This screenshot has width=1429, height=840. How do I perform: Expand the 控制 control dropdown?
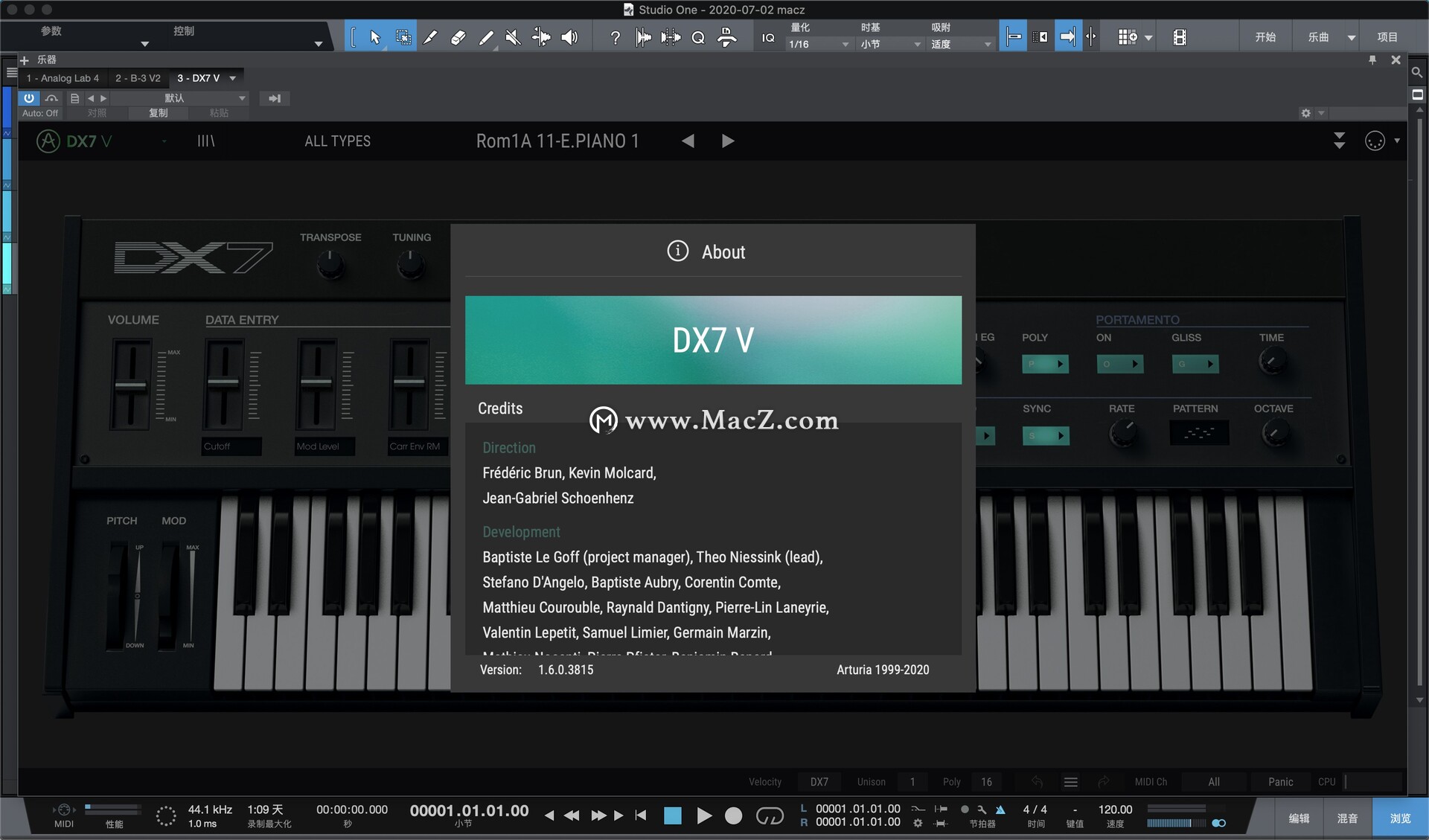[319, 44]
